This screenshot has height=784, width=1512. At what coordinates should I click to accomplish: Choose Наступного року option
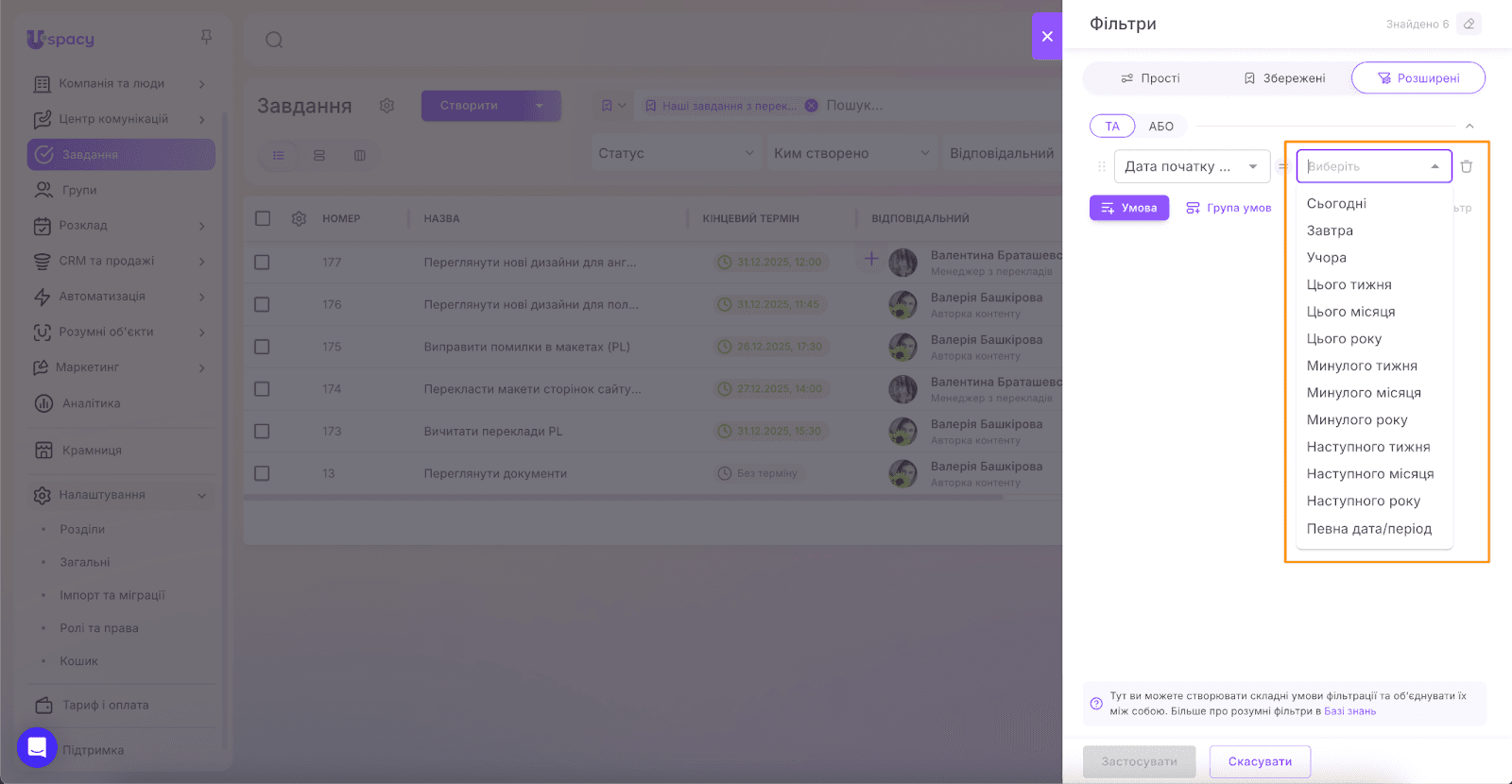[x=1374, y=502]
